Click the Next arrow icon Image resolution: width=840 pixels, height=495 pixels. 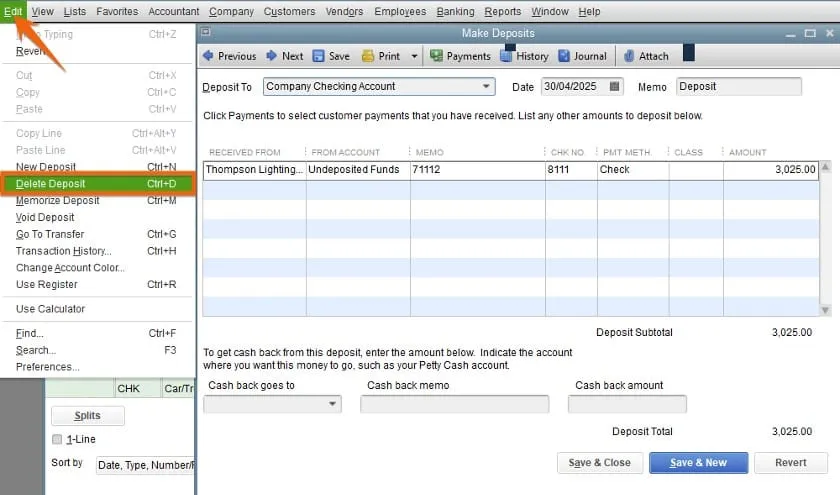tap(271, 56)
